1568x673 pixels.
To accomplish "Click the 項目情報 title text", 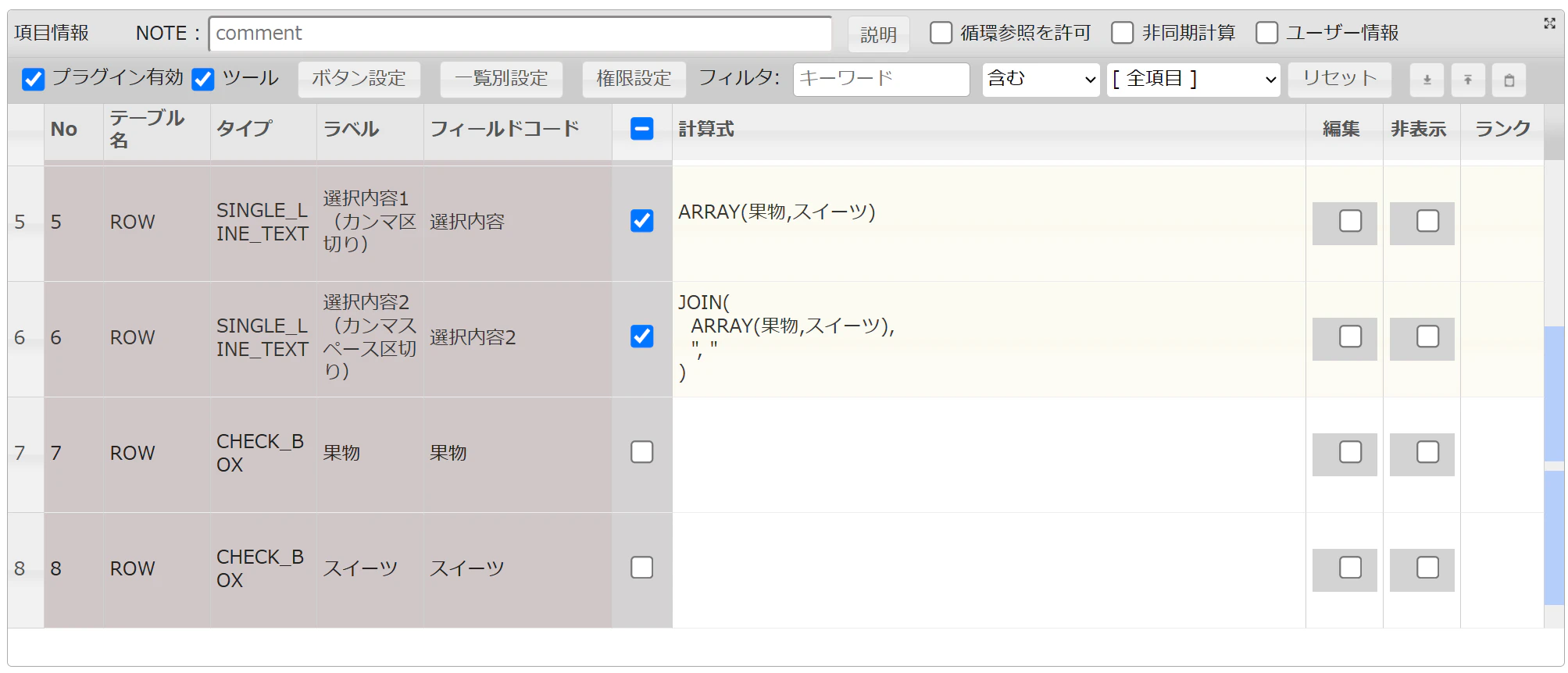I will point(52,33).
